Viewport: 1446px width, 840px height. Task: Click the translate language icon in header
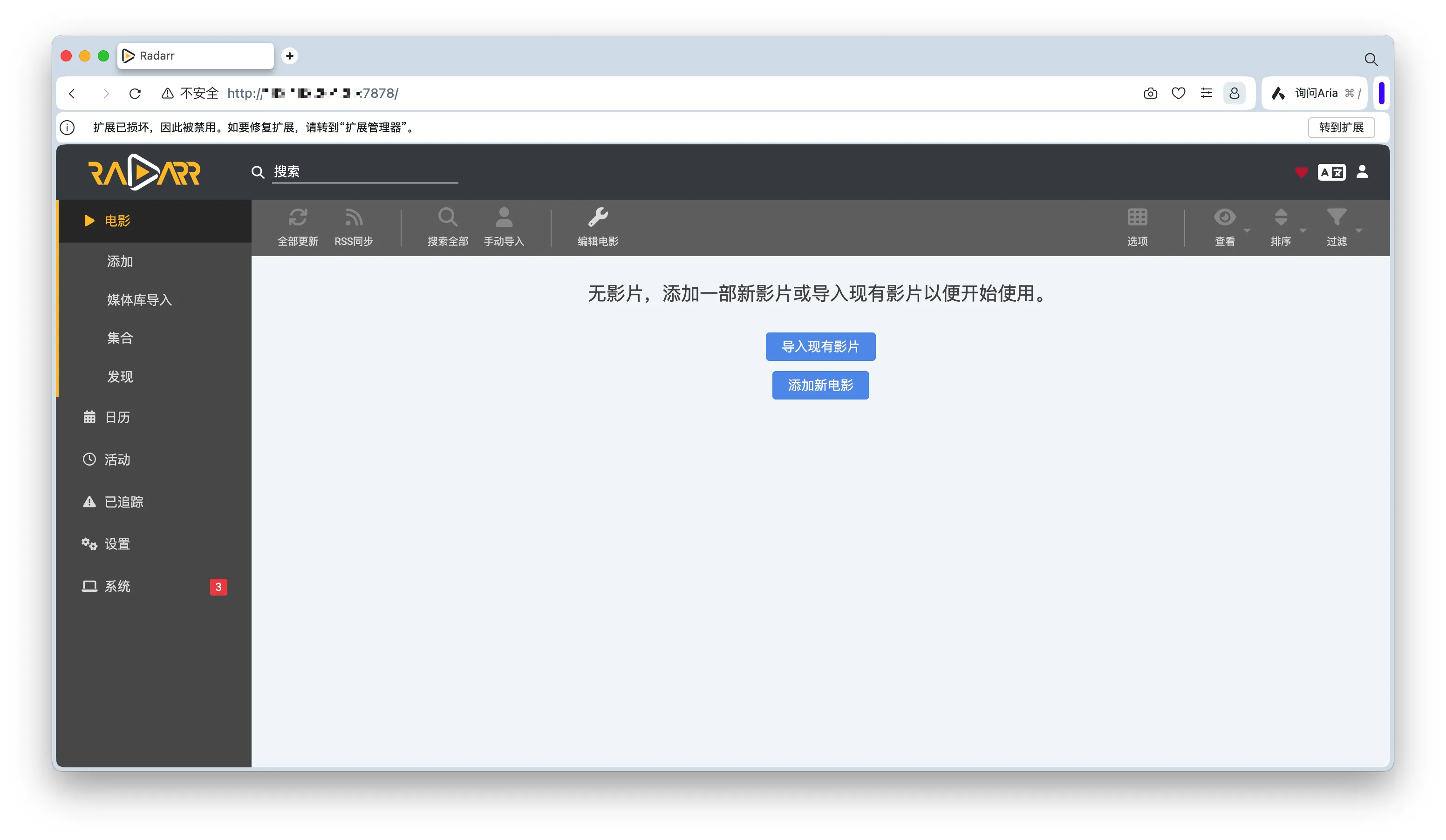click(x=1331, y=172)
